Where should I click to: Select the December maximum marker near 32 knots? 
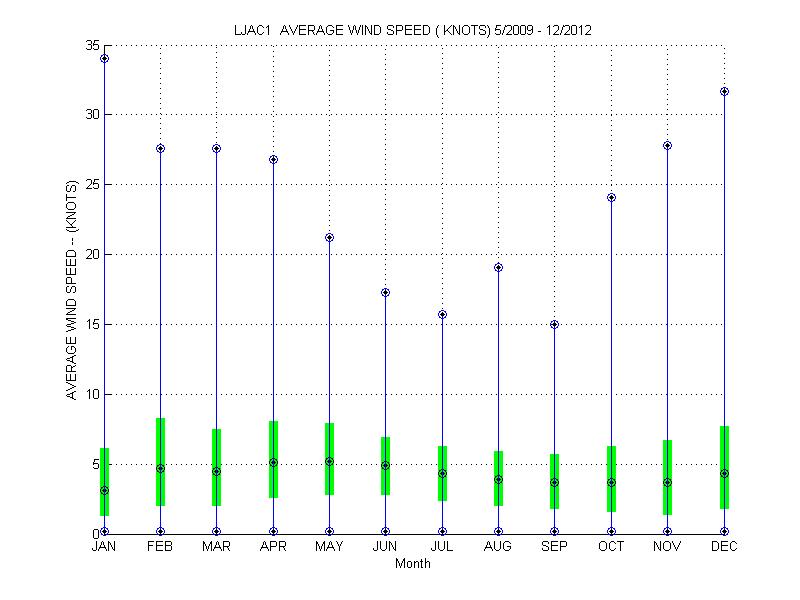tap(724, 92)
